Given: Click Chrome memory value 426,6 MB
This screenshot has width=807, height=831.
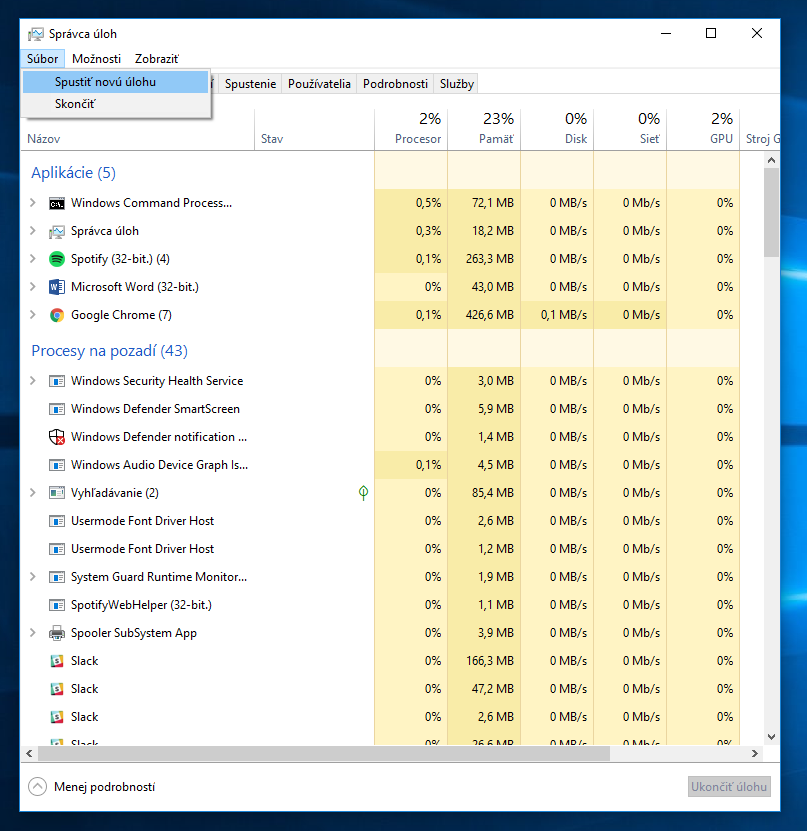Looking at the screenshot, I should (x=490, y=315).
